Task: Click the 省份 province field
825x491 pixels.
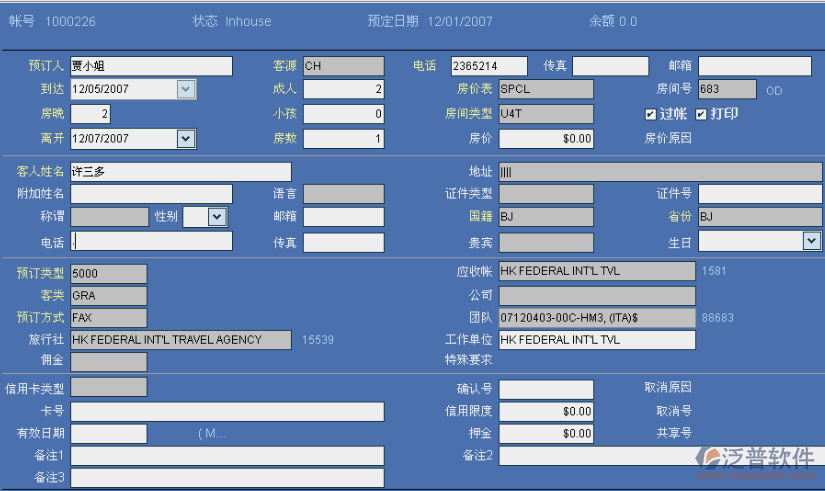Action: point(760,216)
